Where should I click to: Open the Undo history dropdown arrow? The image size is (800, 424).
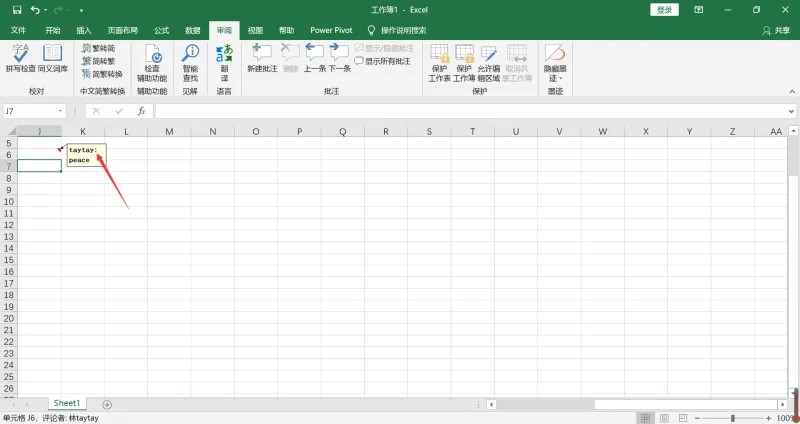tap(45, 10)
